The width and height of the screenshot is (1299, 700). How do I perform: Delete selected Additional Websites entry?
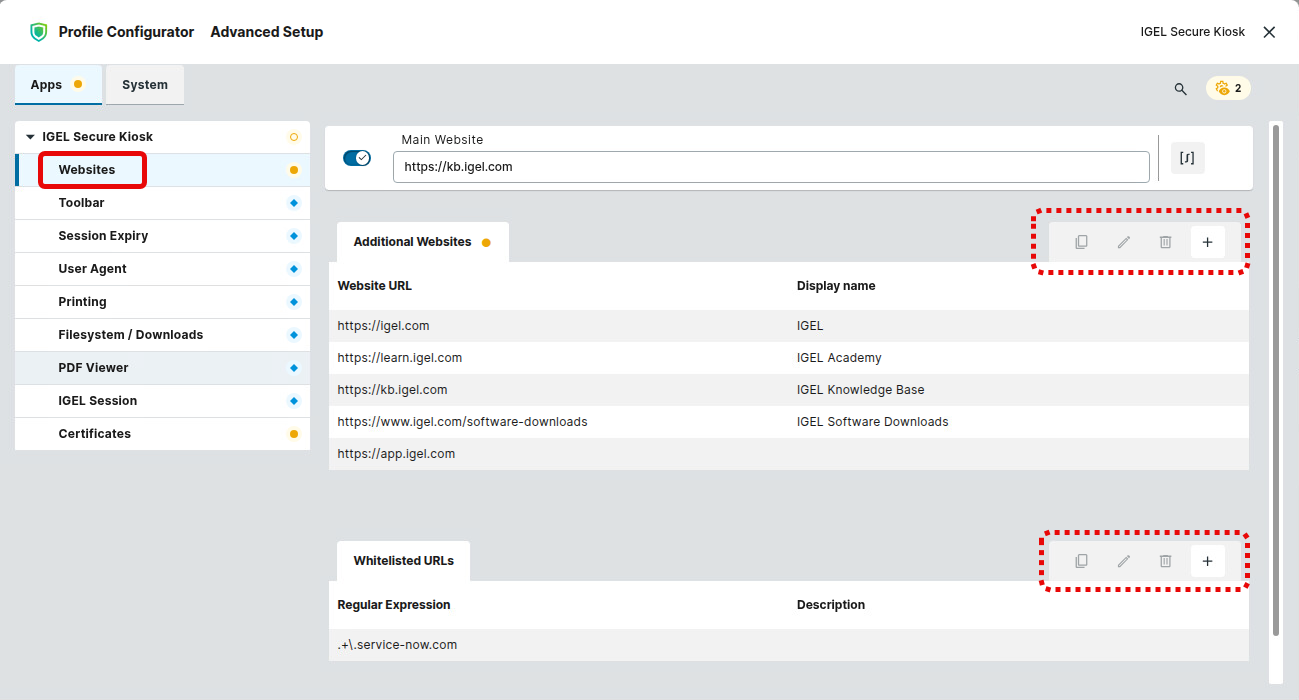click(x=1165, y=242)
